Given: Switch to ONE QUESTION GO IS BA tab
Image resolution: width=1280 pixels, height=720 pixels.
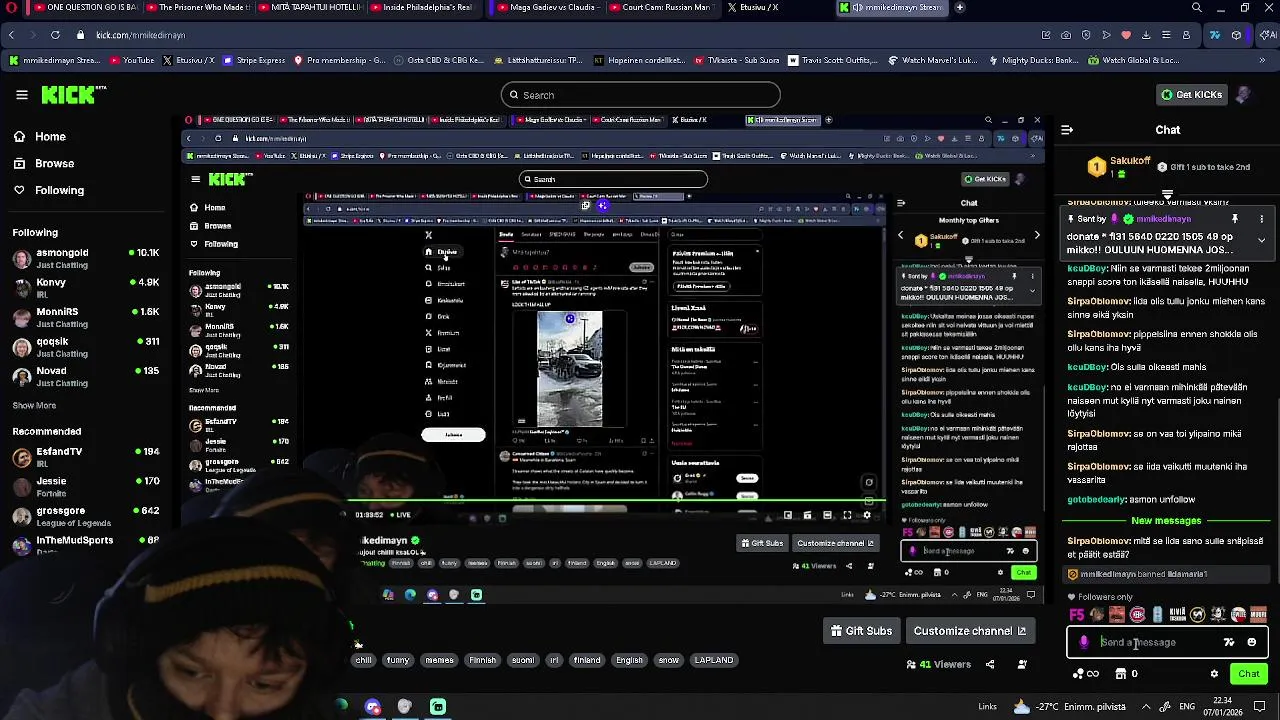Looking at the screenshot, I should [85, 8].
